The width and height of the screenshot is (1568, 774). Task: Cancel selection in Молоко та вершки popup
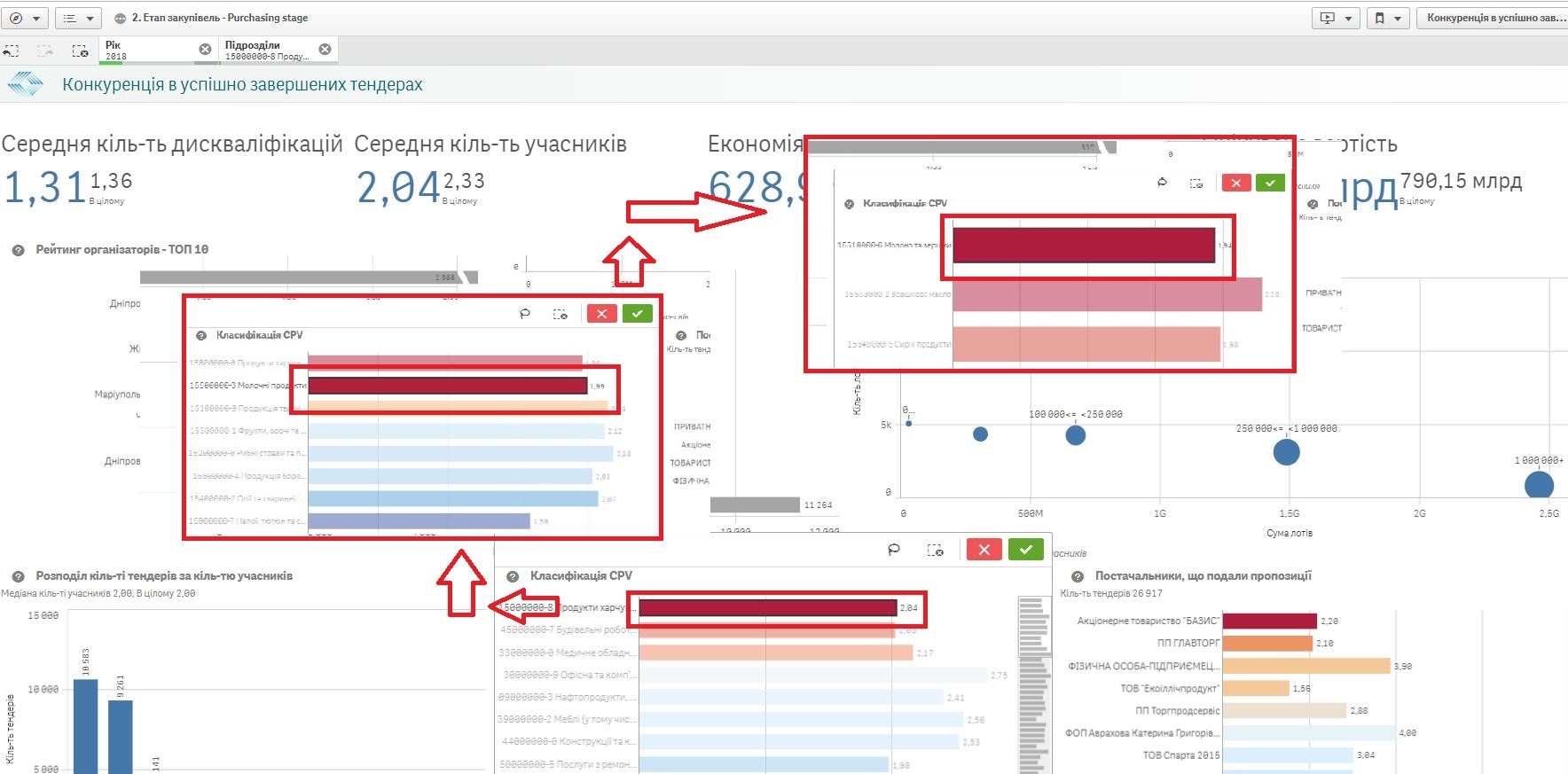click(x=1235, y=183)
